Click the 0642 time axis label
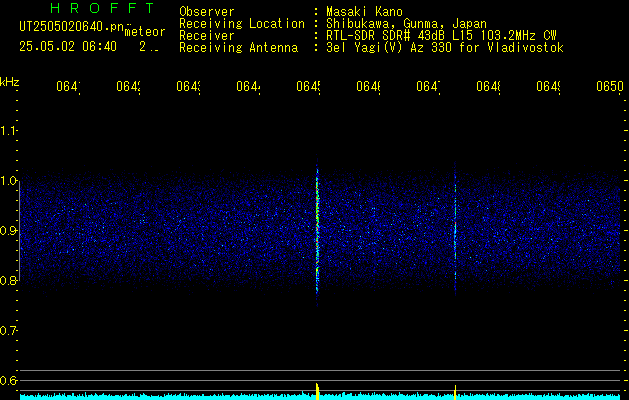Image resolution: width=629 pixels, height=400 pixels. (x=128, y=87)
